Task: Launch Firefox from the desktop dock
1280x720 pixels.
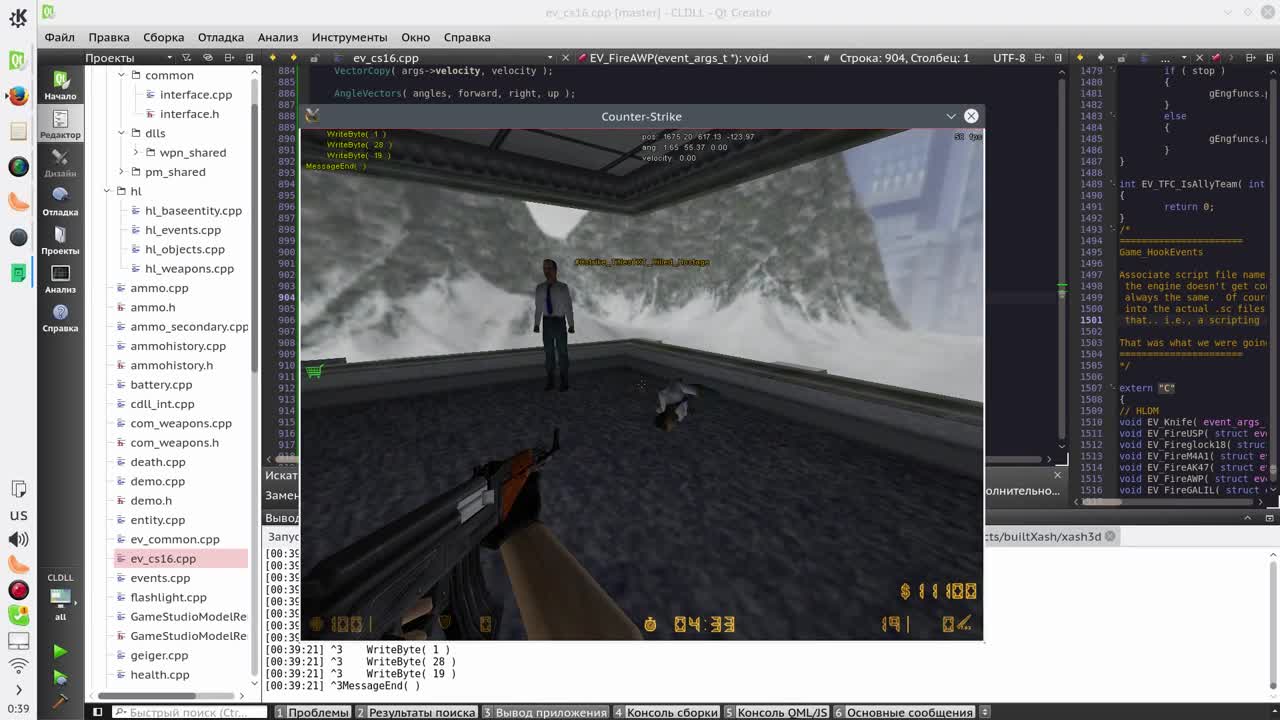Action: click(x=18, y=96)
